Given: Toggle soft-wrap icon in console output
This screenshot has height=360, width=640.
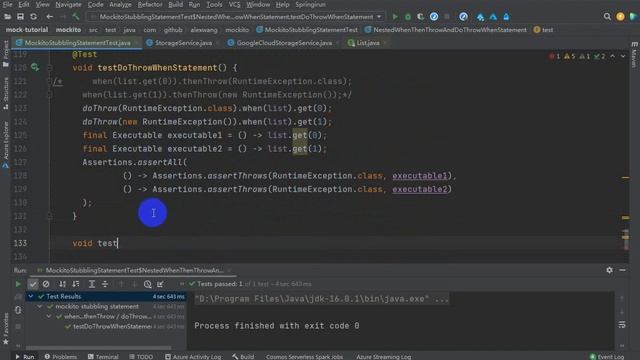Looking at the screenshot, I should [x=622, y=324].
